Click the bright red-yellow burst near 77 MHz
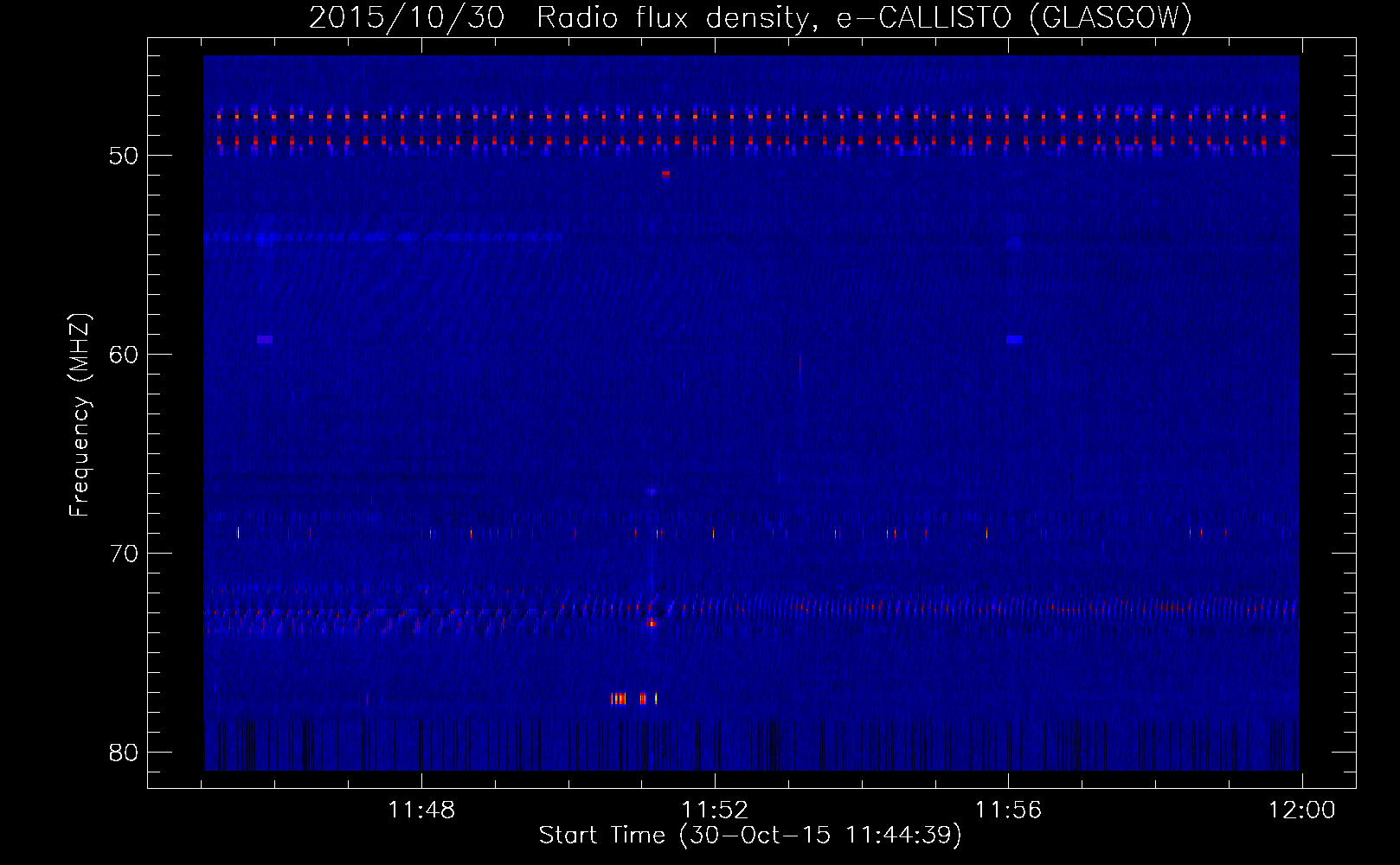Viewport: 1400px width, 865px height. click(x=633, y=698)
